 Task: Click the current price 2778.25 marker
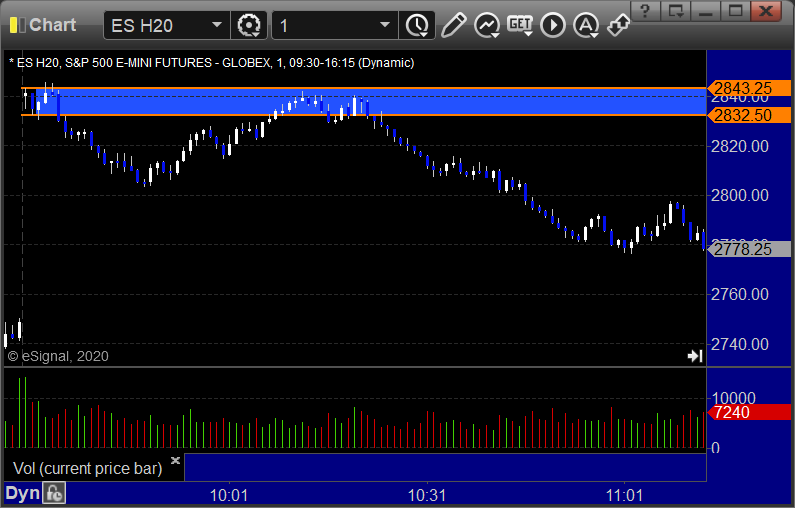(749, 249)
